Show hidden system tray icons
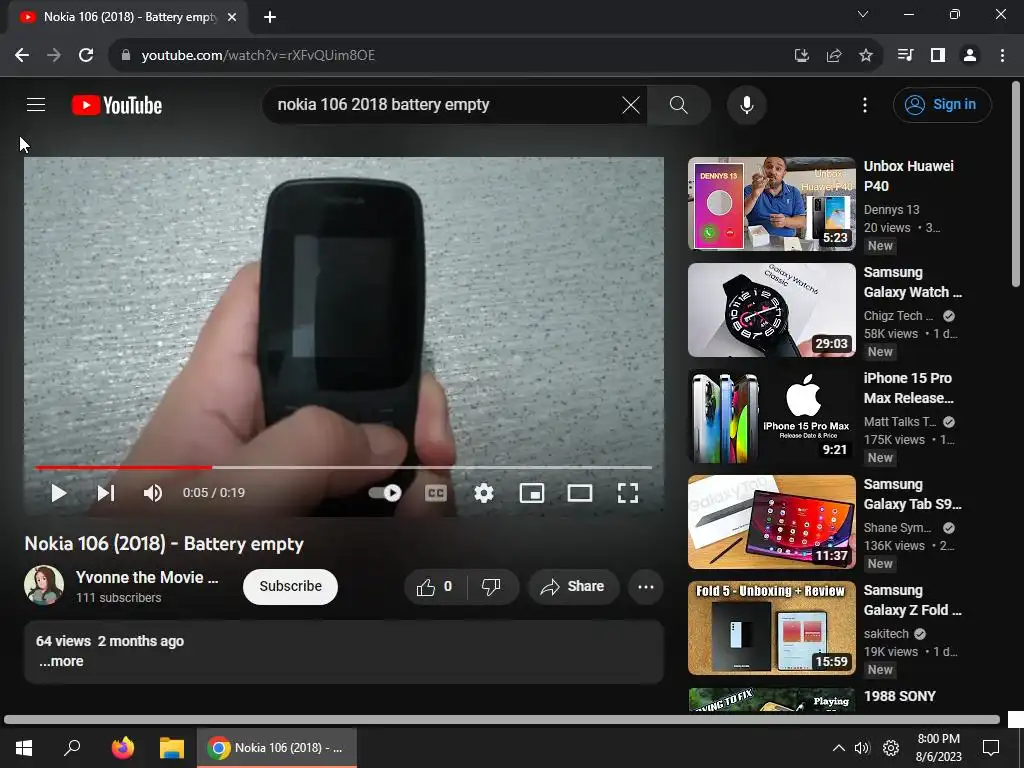Image resolution: width=1024 pixels, height=768 pixels. [x=839, y=748]
